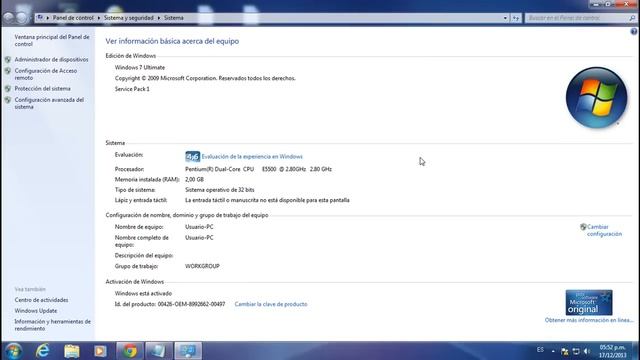Click the 4,6 experience score badge
640x360 pixels.
[x=192, y=157]
